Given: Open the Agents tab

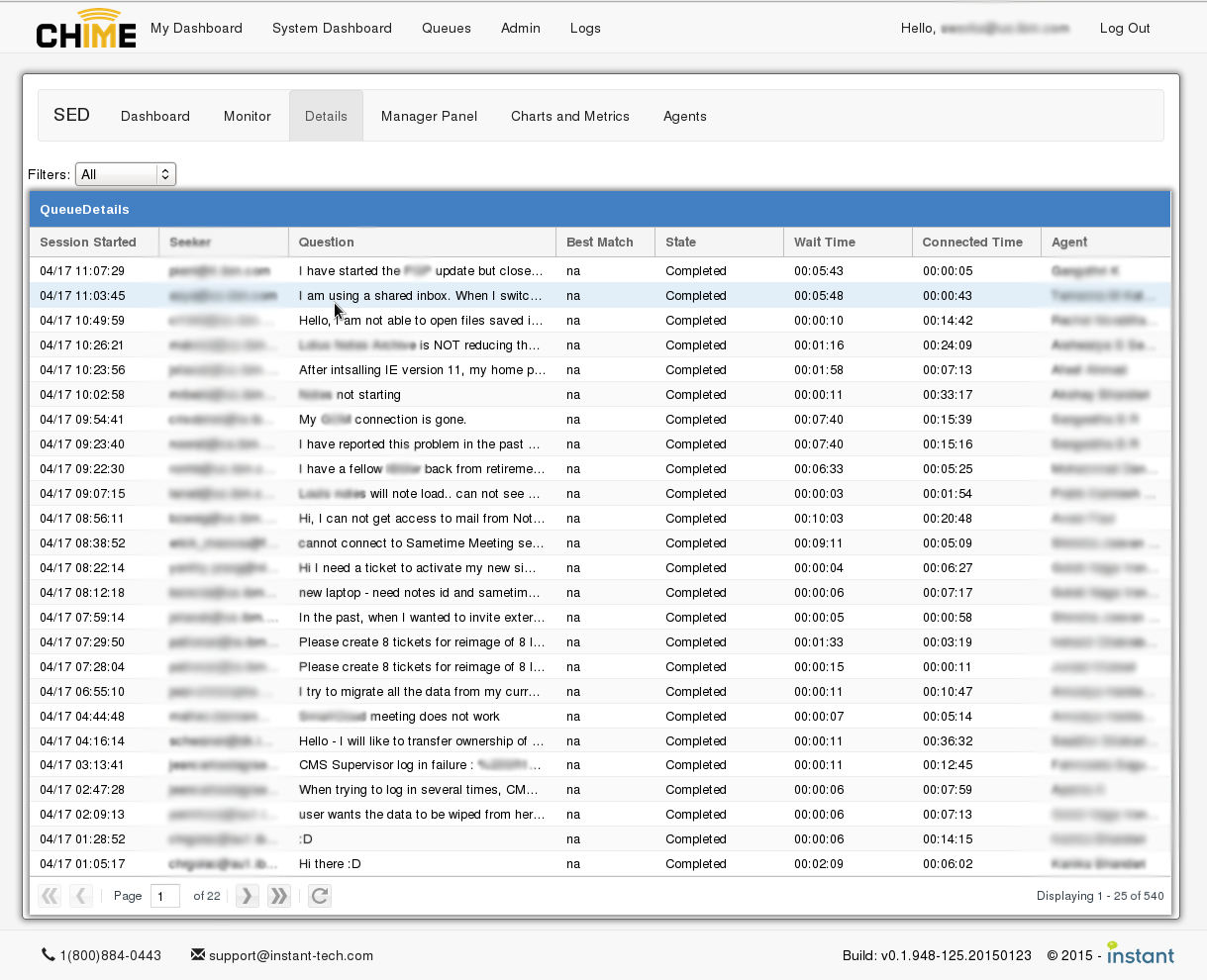Looking at the screenshot, I should coord(685,116).
